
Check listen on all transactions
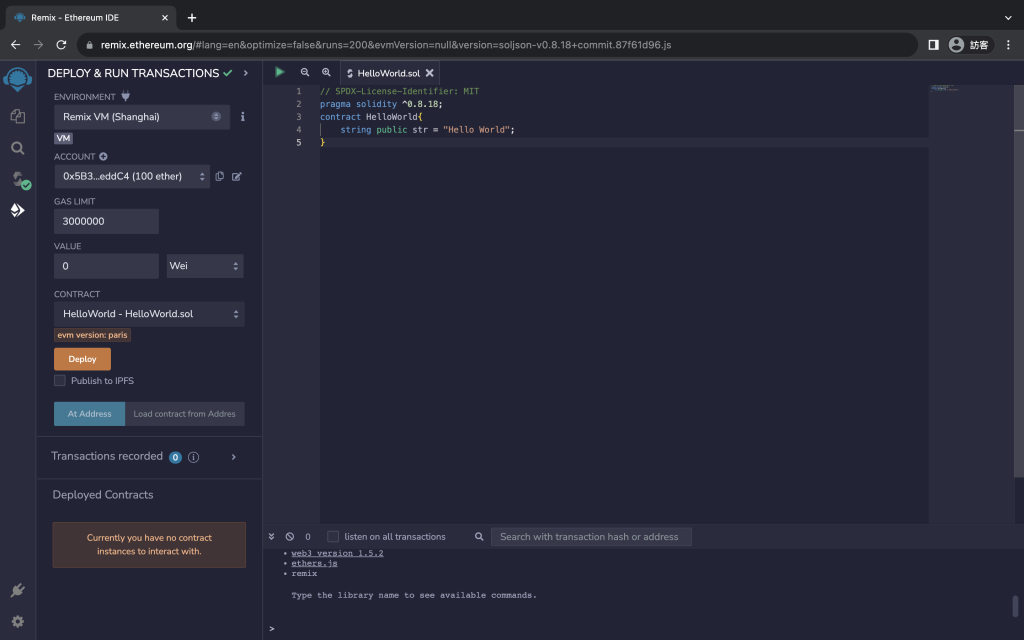[x=333, y=537]
